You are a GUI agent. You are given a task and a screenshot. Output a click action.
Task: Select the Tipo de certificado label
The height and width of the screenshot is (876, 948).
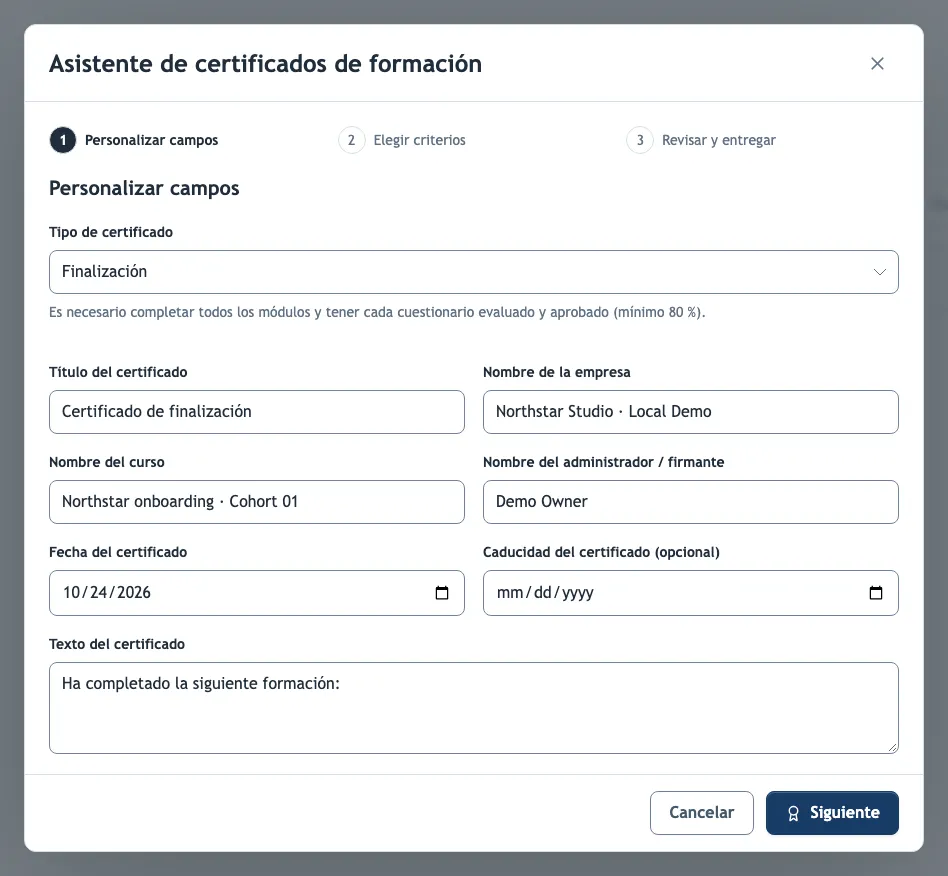pyautogui.click(x=111, y=232)
